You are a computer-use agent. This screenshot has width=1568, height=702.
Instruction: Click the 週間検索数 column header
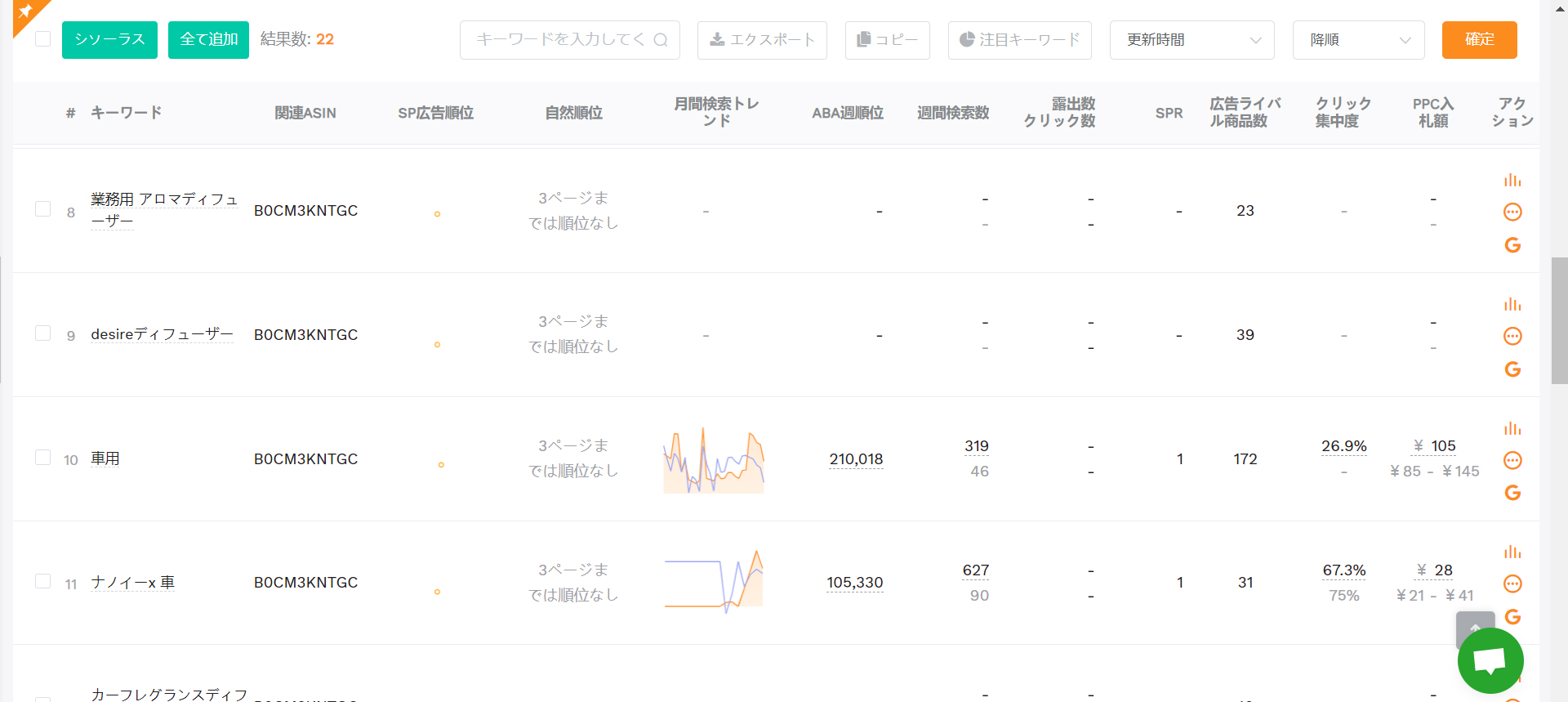(953, 113)
